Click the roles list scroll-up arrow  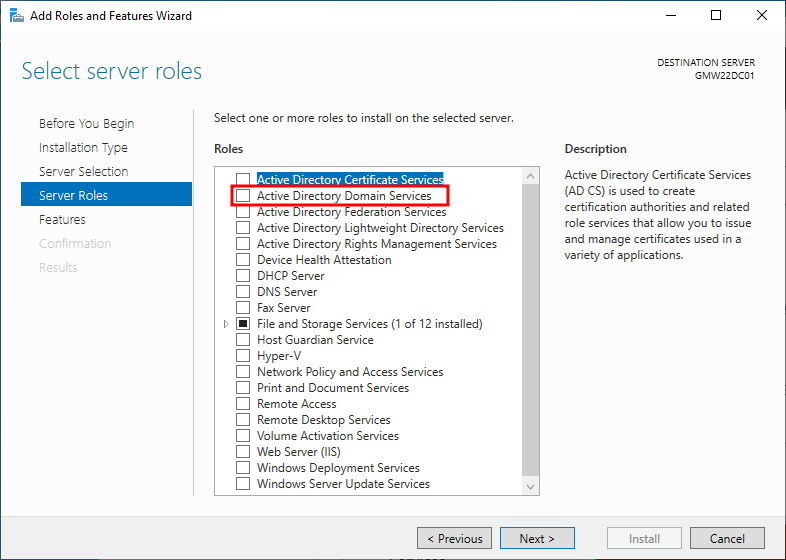[530, 176]
